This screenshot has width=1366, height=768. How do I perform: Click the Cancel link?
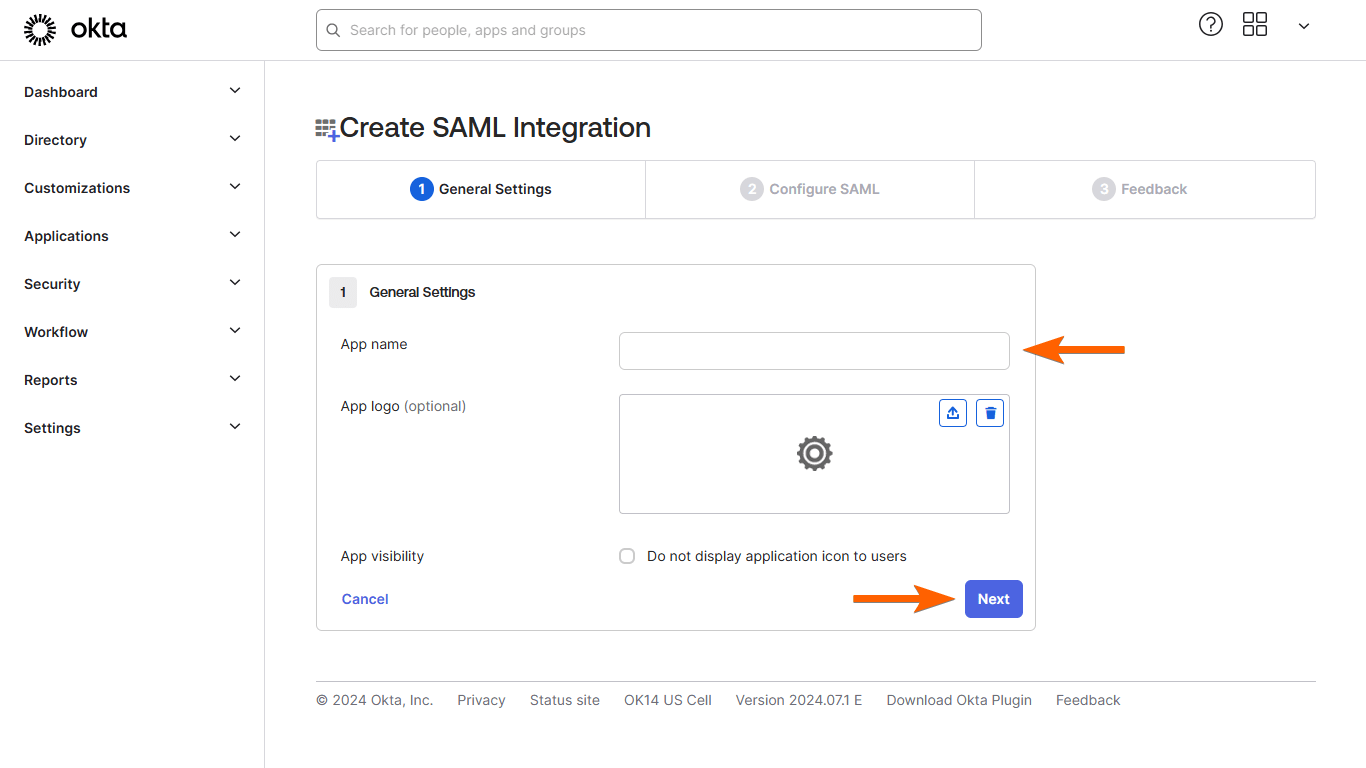[x=365, y=599]
